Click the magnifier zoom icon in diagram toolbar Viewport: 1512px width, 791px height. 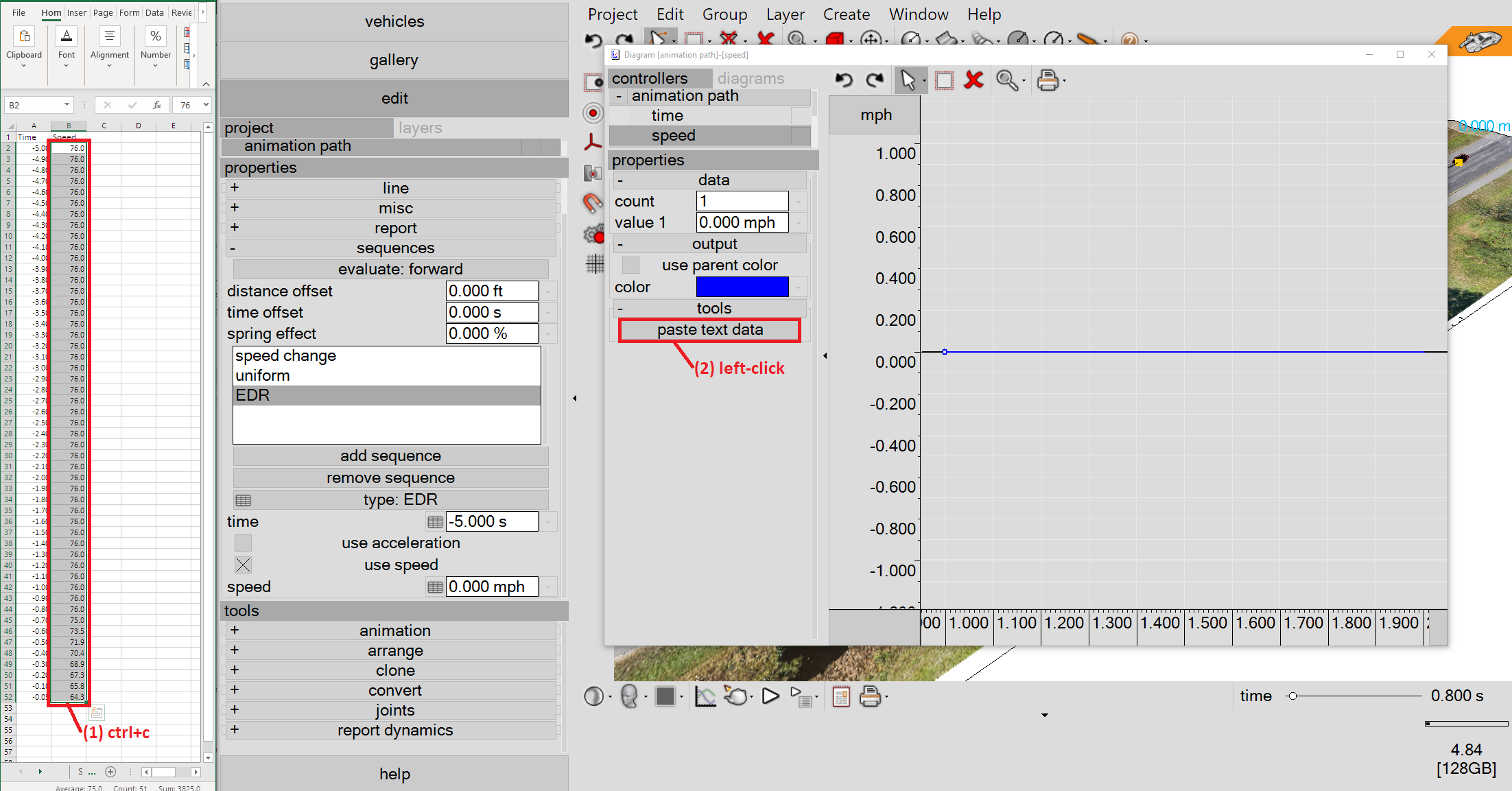[x=1006, y=80]
